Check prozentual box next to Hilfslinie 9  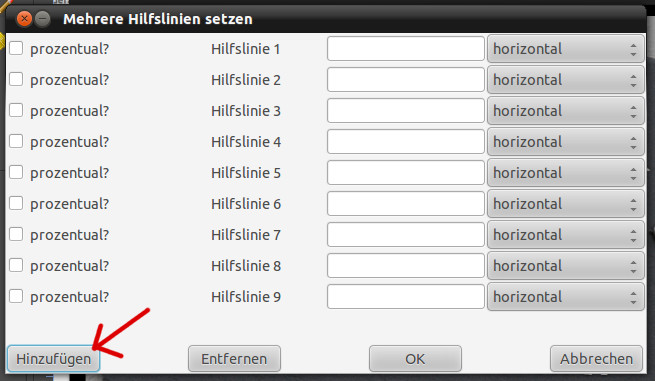(x=16, y=296)
